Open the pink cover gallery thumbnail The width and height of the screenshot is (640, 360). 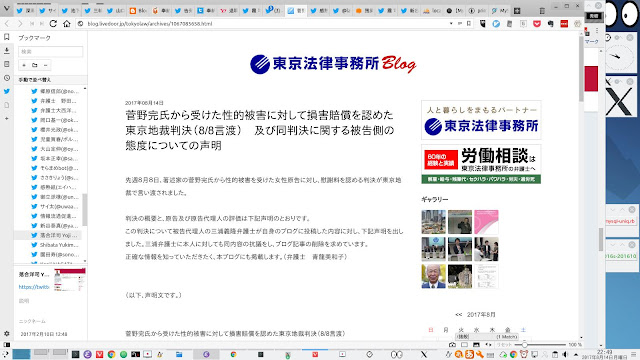click(486, 222)
